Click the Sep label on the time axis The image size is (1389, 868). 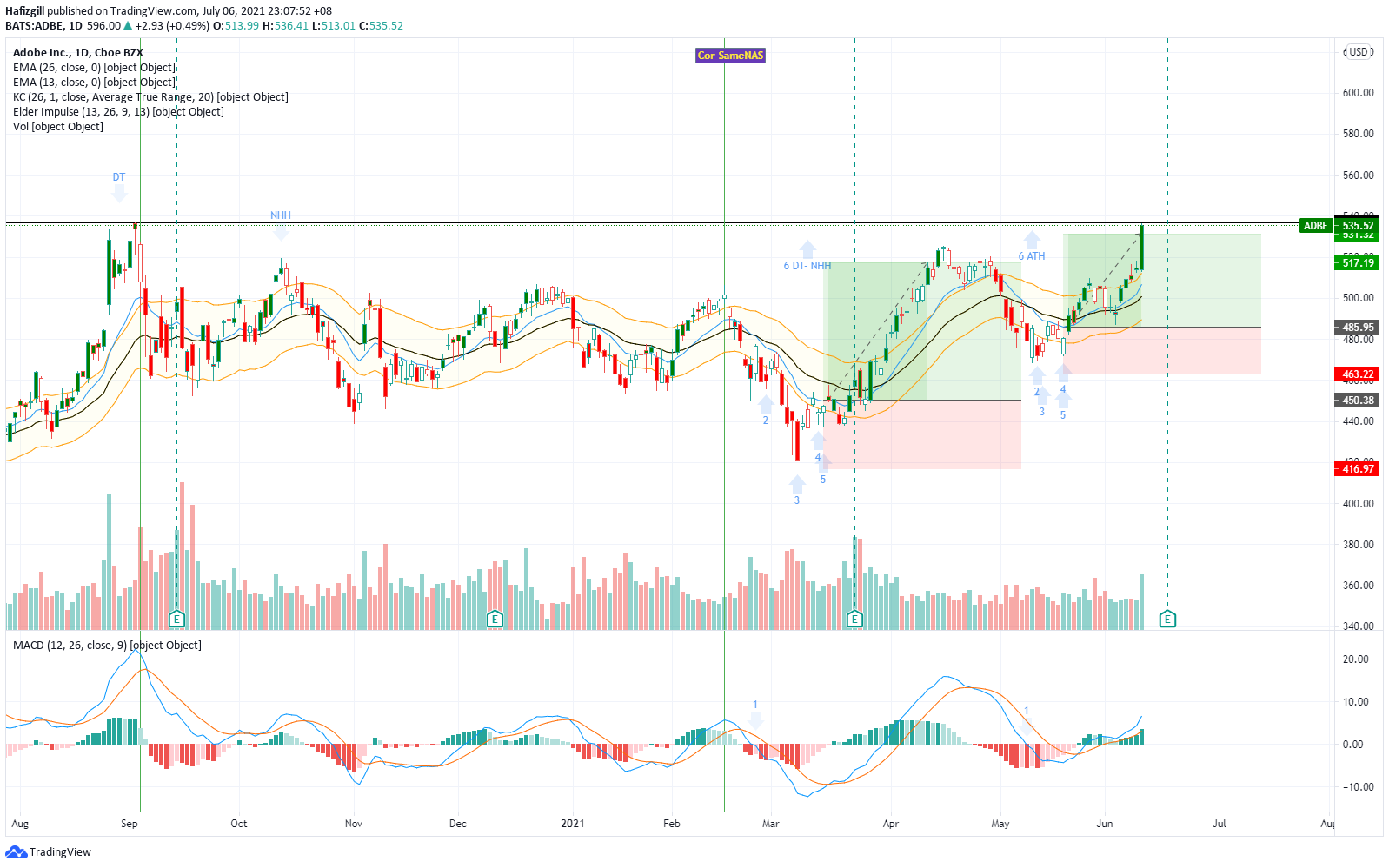130,824
